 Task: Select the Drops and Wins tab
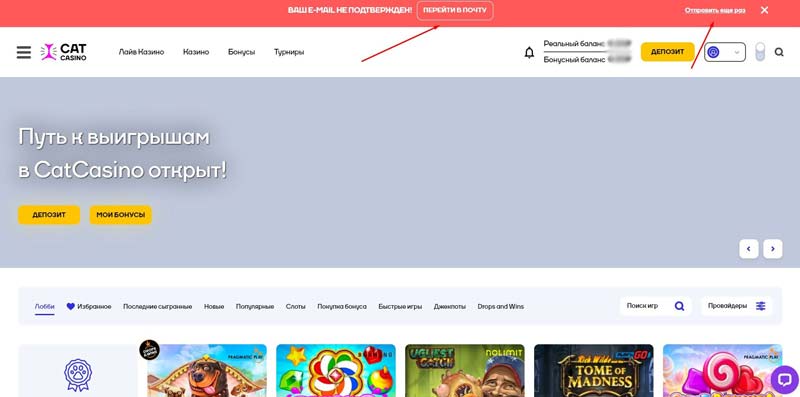point(501,307)
